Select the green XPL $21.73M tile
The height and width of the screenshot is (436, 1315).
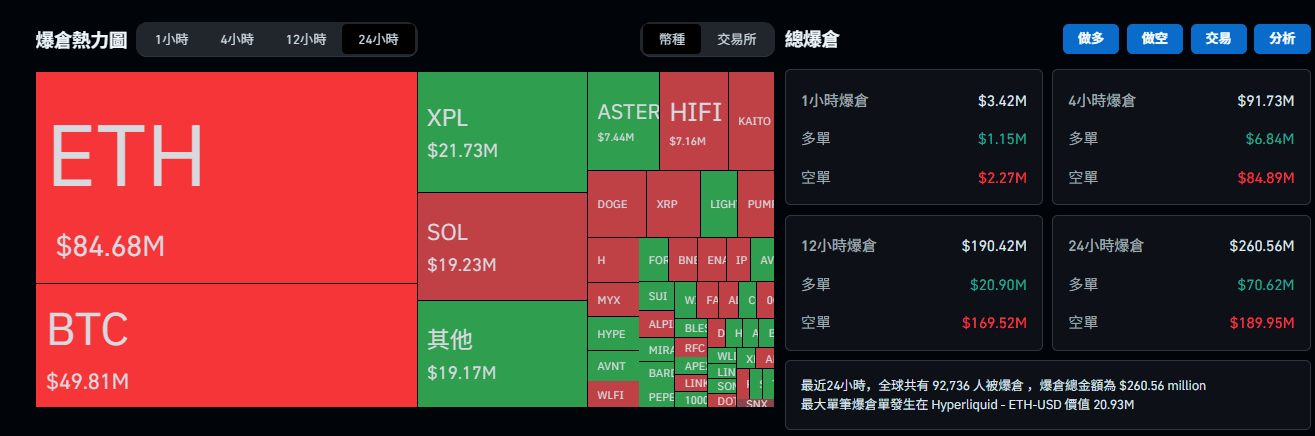(x=501, y=131)
